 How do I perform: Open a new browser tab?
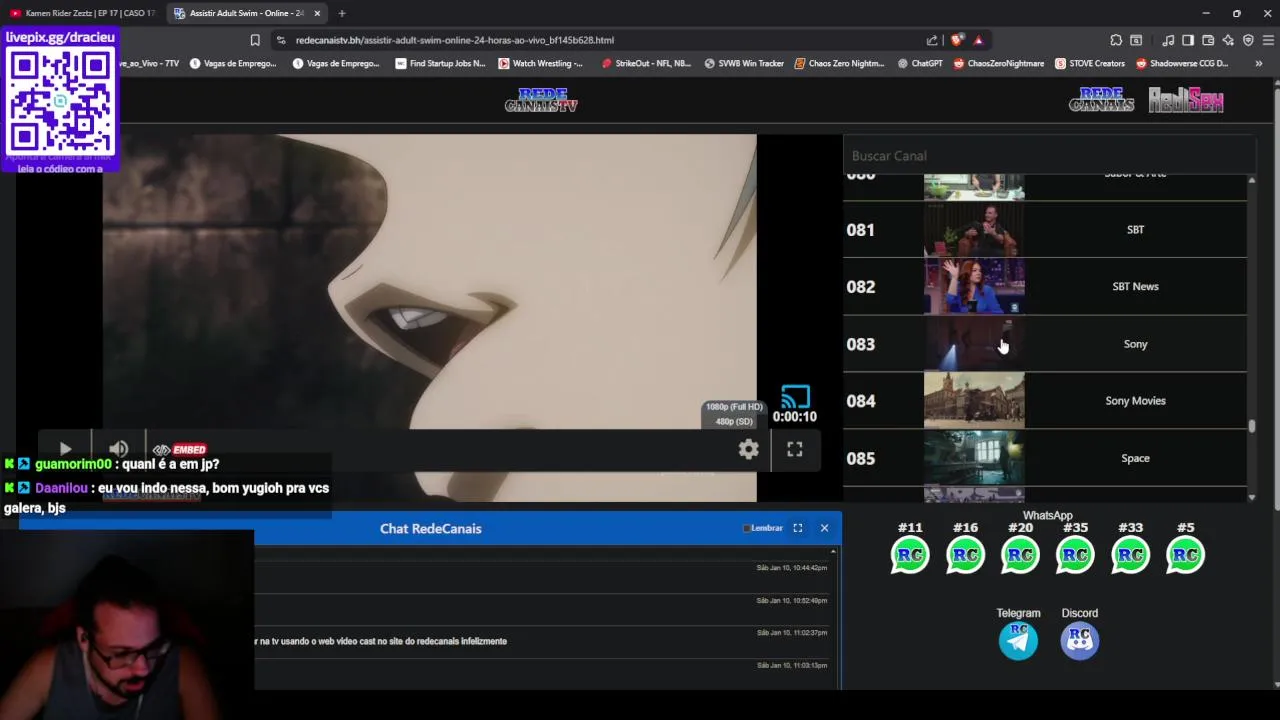point(342,13)
